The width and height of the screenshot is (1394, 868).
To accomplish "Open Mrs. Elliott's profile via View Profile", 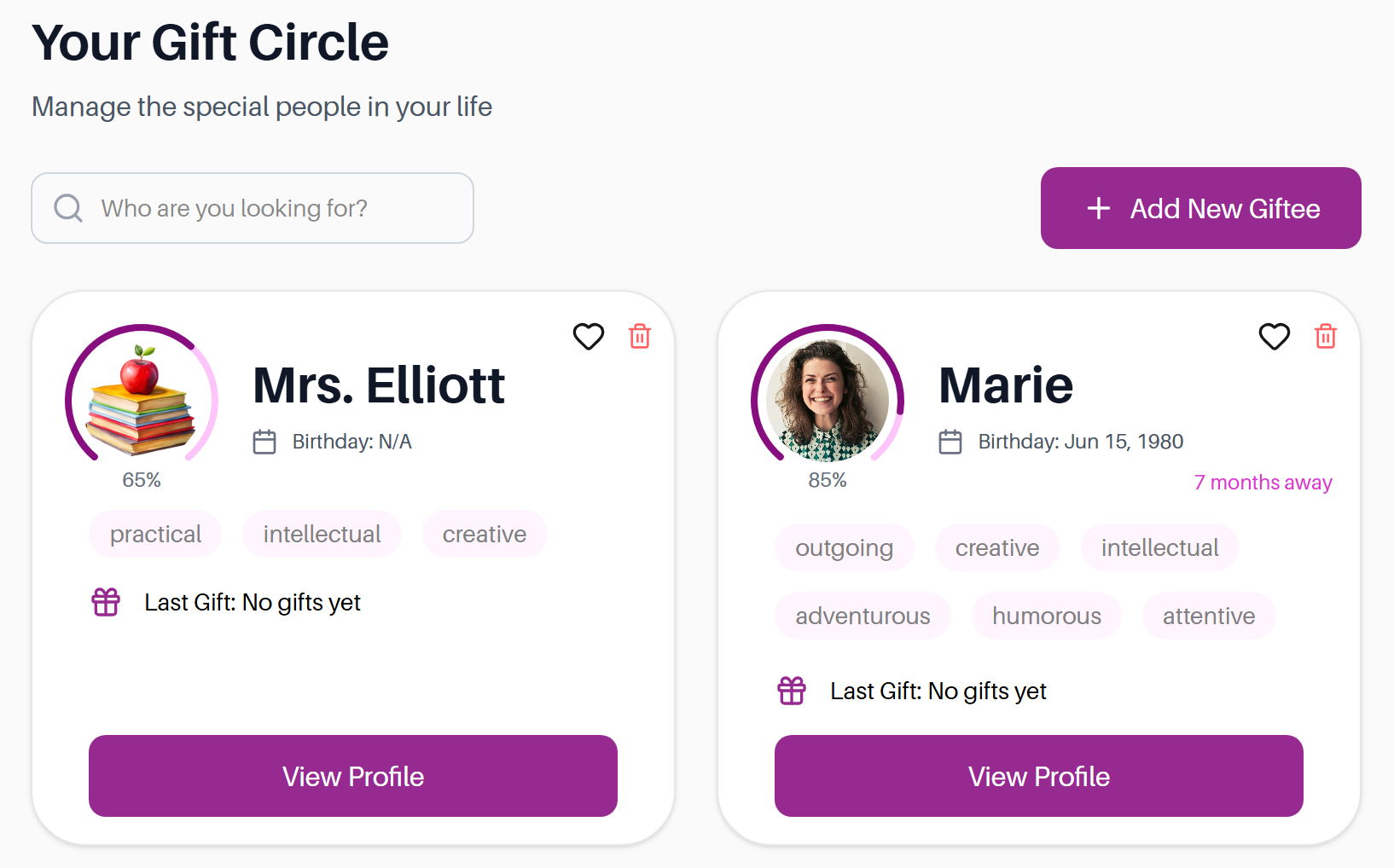I will pyautogui.click(x=352, y=776).
